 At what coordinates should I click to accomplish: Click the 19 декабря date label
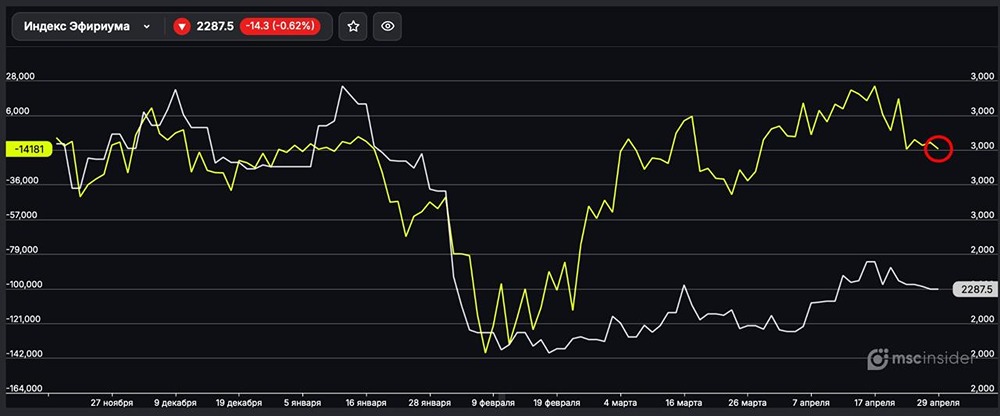pos(239,403)
